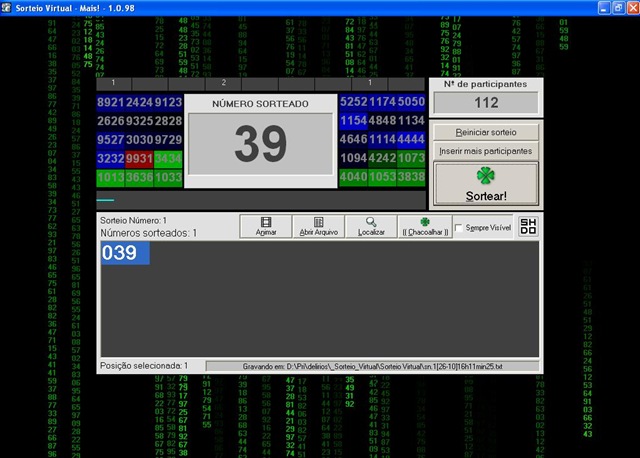Click the application icon in title bar
Image resolution: width=640 pixels, height=458 pixels.
tap(6, 8)
